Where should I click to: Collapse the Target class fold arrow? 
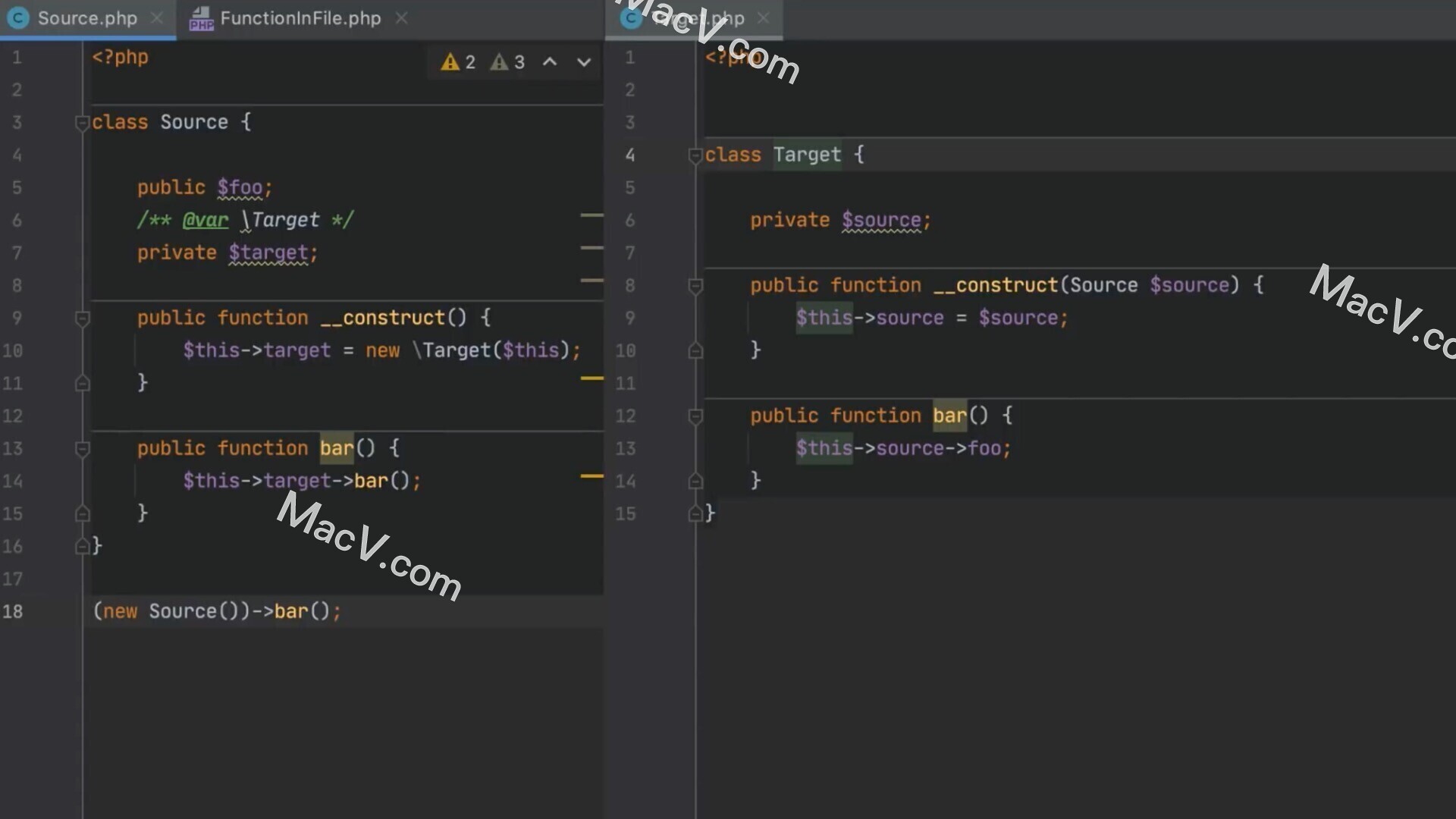pyautogui.click(x=694, y=155)
